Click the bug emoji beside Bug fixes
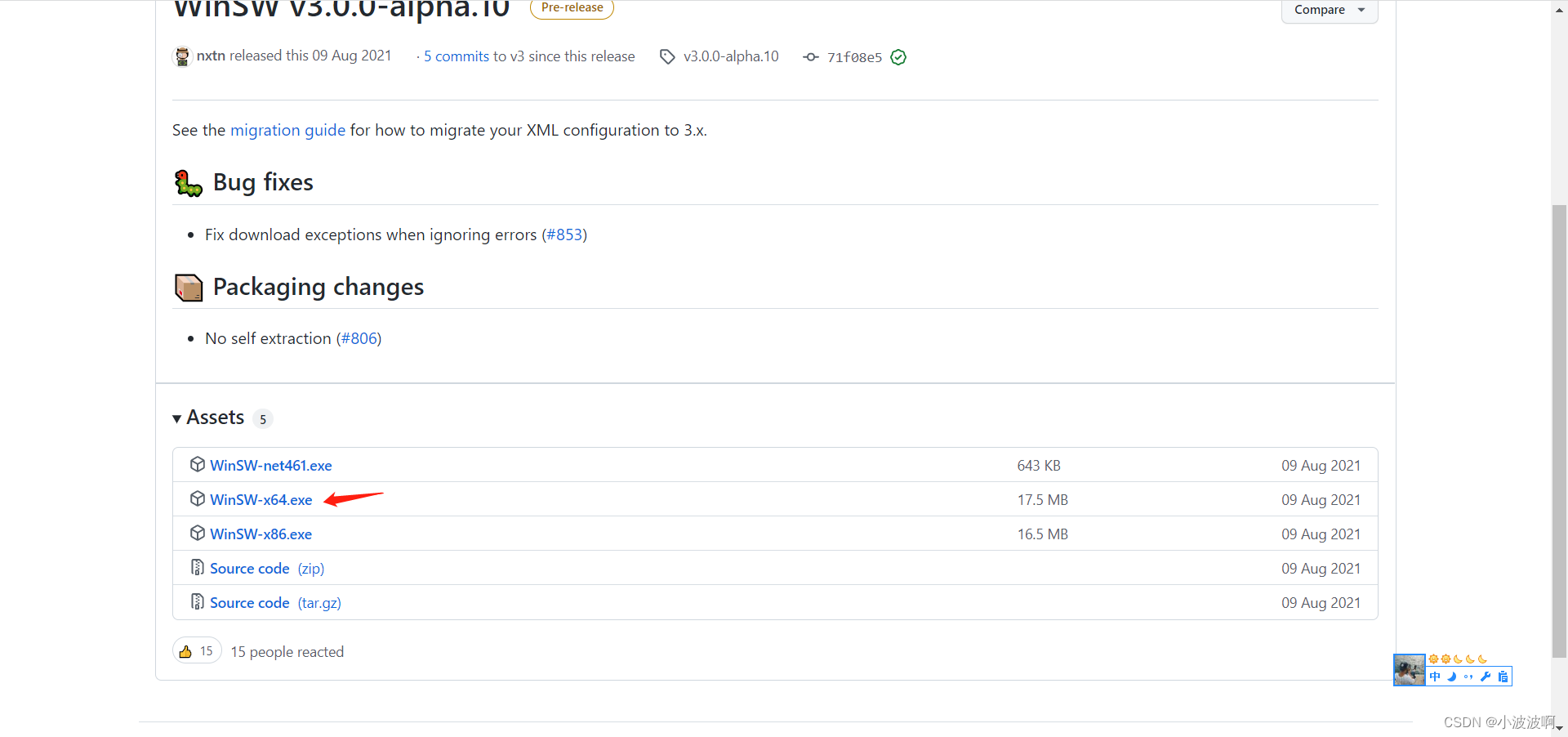 [189, 182]
